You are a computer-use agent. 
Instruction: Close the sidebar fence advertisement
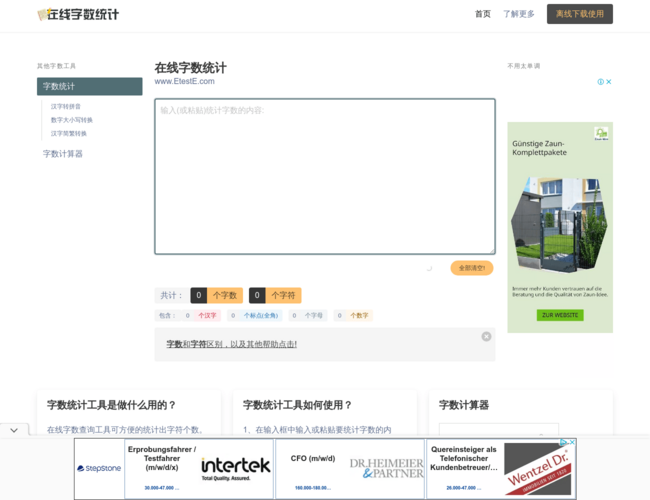coord(608,82)
